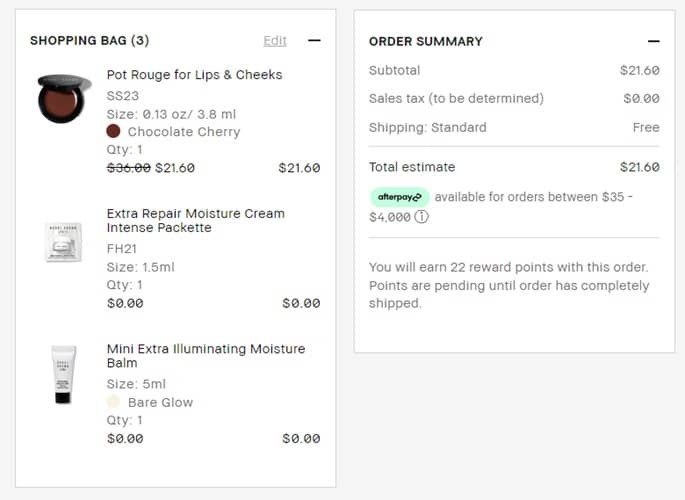Screen dimensions: 685x500
Task: Open Extra Repair Moisture Cream Intense Packette title
Action: pyautogui.click(x=195, y=220)
